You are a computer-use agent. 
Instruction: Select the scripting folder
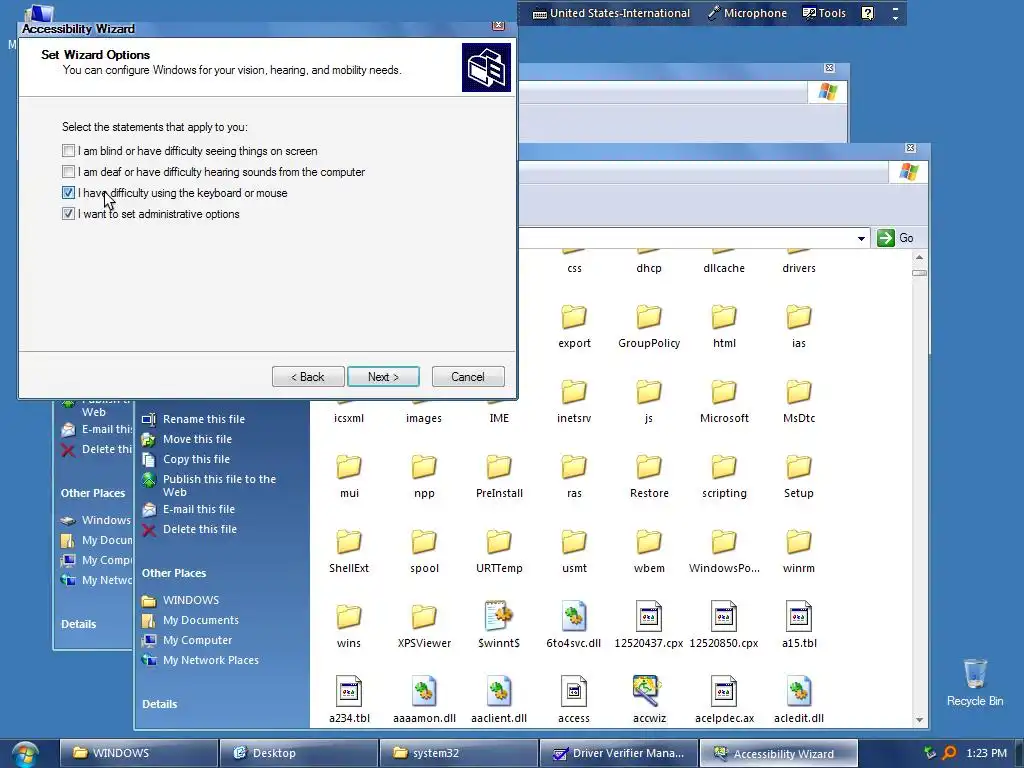tap(724, 477)
